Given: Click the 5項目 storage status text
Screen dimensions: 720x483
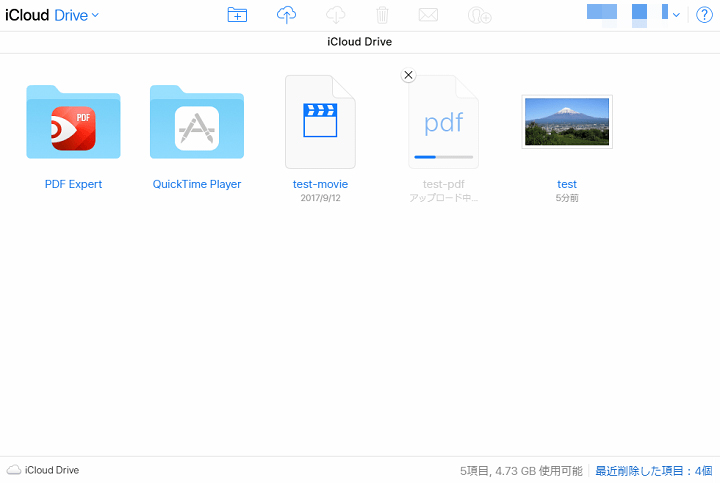Looking at the screenshot, I should [x=521, y=471].
